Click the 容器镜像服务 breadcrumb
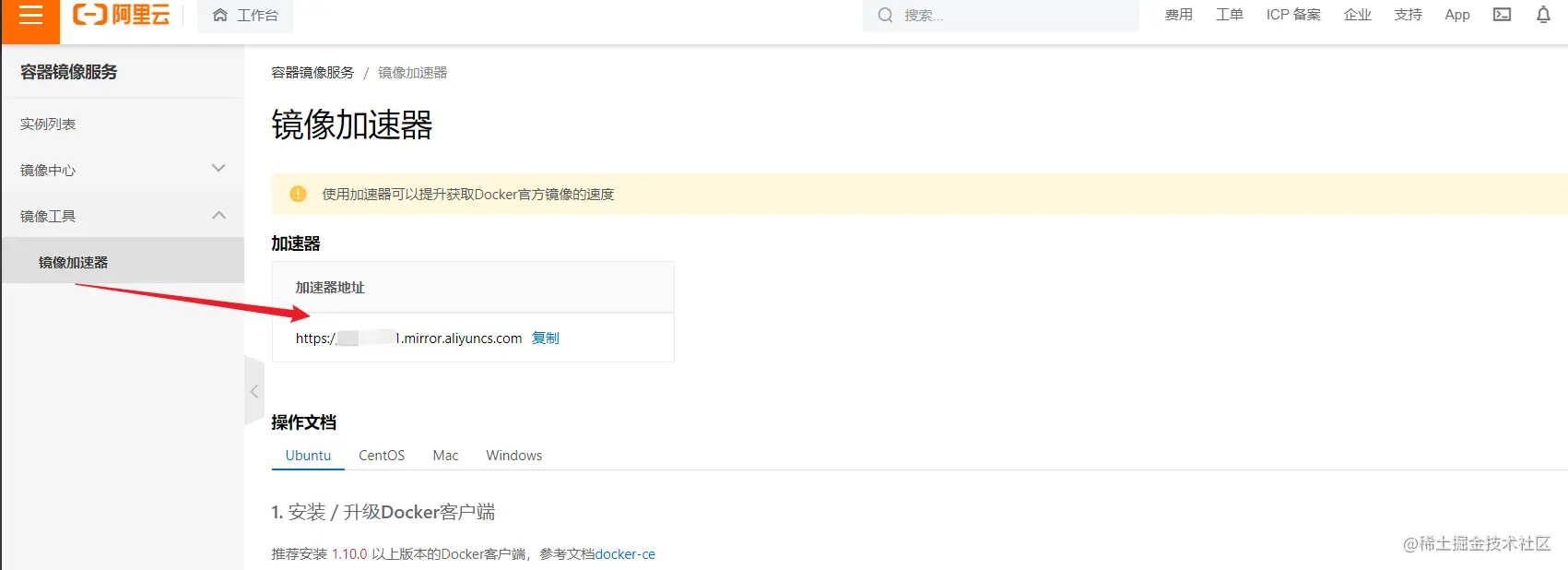Image resolution: width=1568 pixels, height=570 pixels. [x=312, y=73]
